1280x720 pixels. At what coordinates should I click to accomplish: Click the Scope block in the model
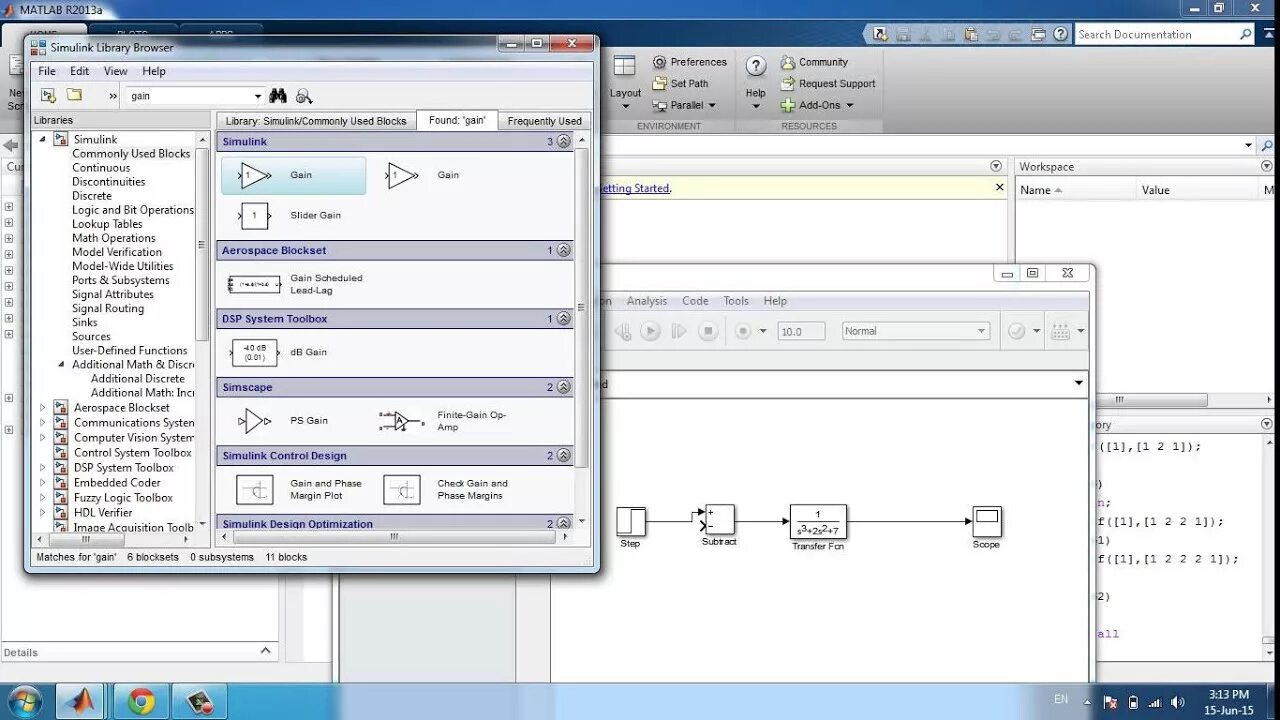[987, 522]
